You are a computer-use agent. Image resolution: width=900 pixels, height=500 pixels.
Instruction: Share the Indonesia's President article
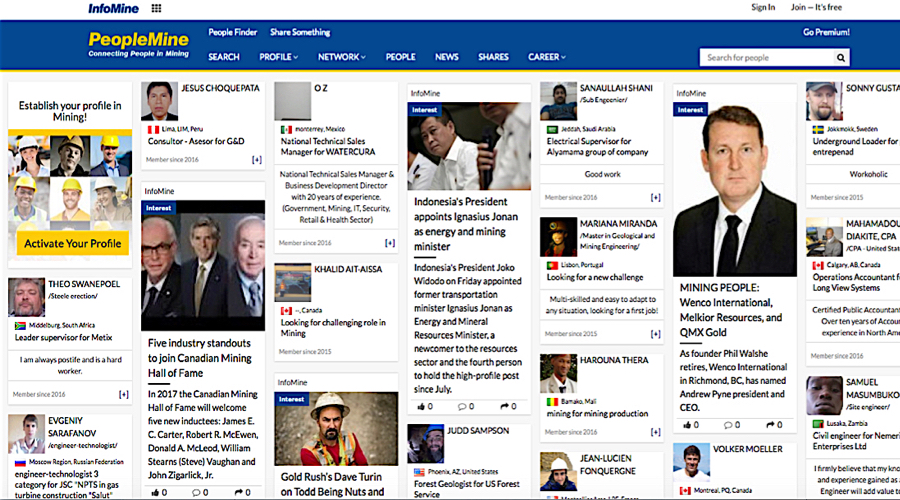pos(508,407)
